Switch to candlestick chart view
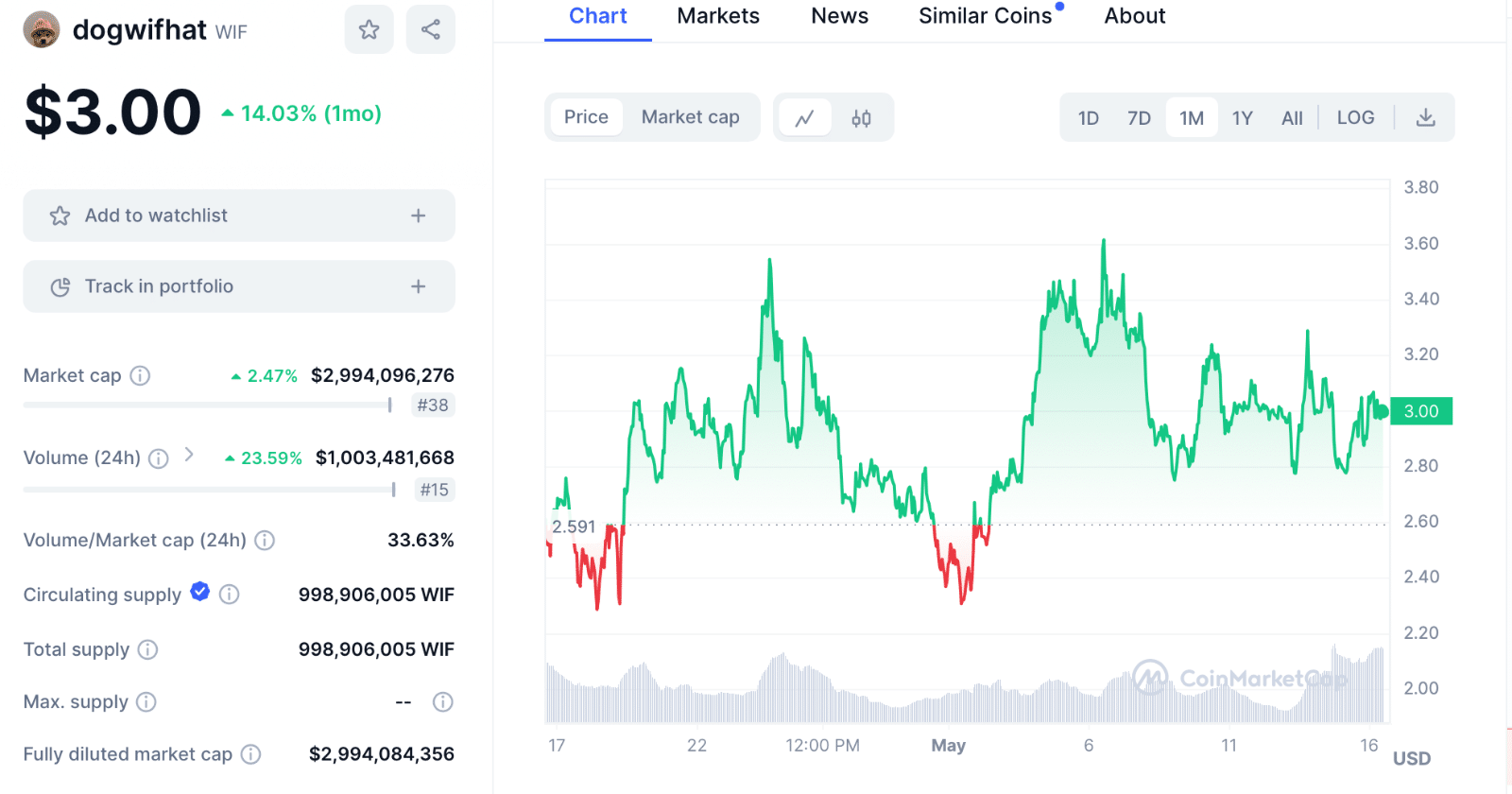Image resolution: width=1512 pixels, height=794 pixels. coord(861,118)
